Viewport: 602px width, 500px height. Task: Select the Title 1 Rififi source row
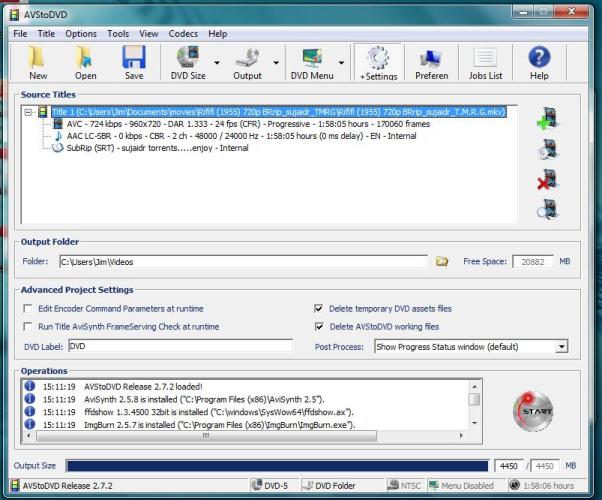279,112
